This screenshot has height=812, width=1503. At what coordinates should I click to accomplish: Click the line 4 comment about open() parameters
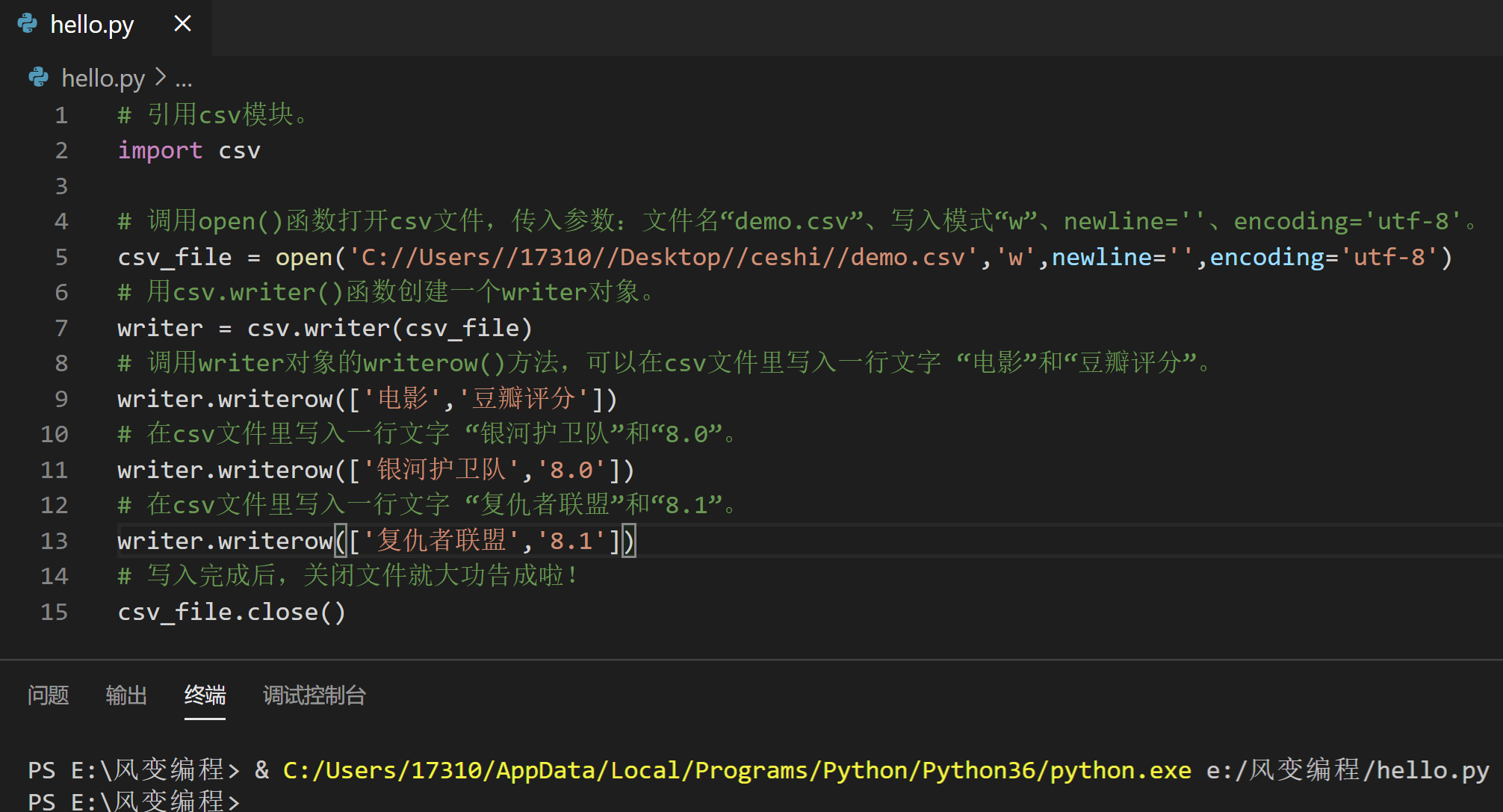point(798,221)
